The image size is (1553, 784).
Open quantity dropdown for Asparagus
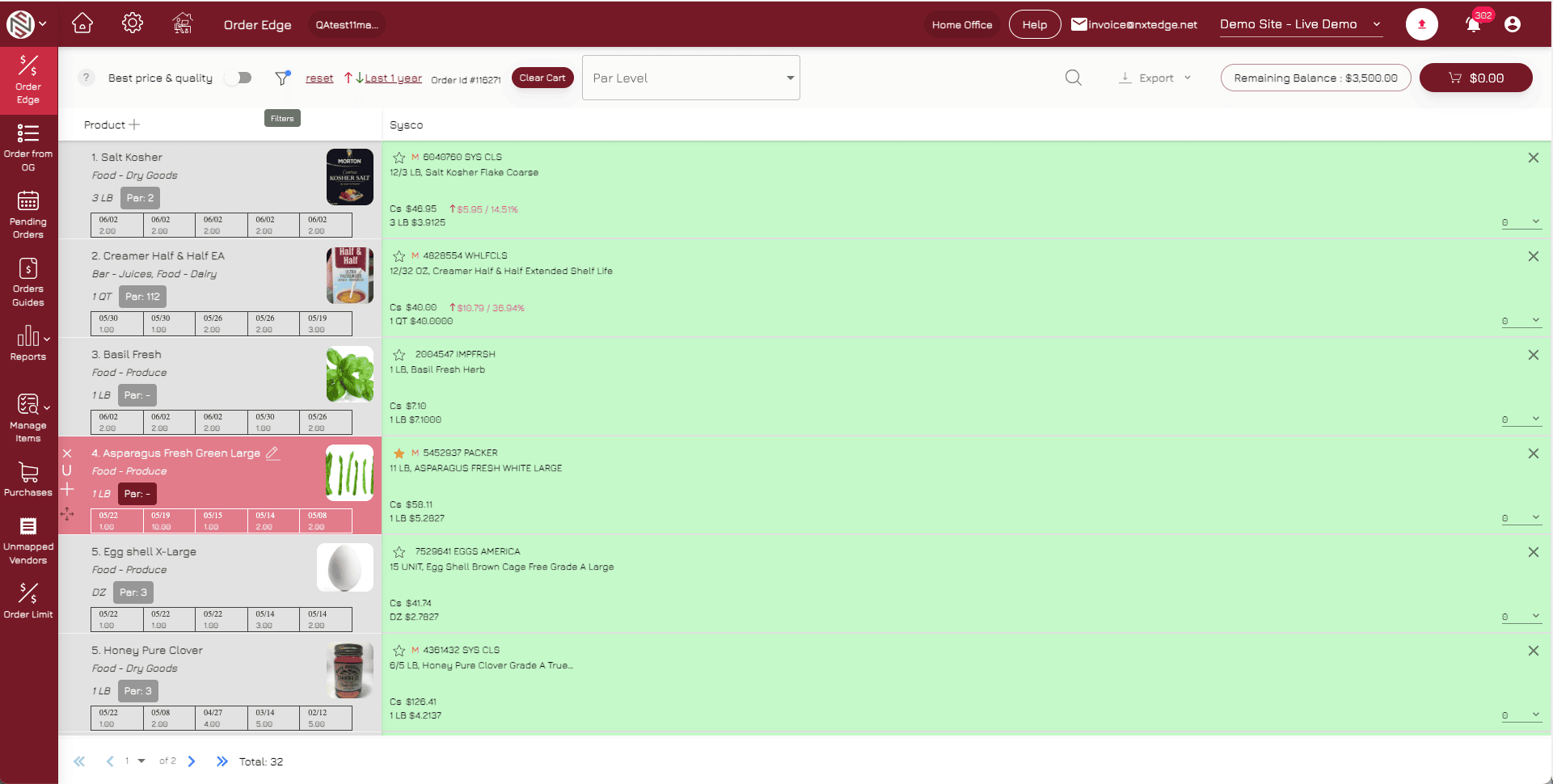[1521, 518]
